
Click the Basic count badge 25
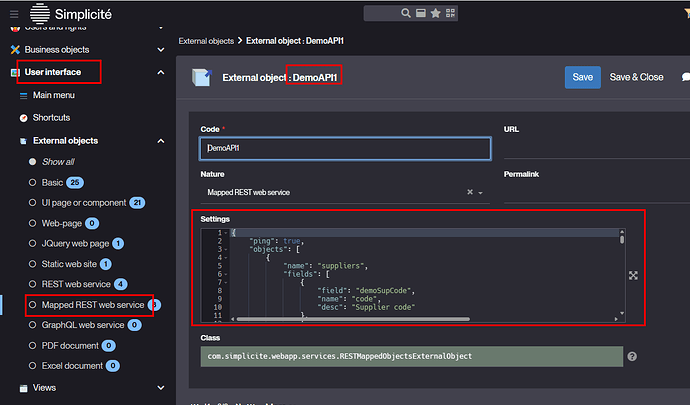pyautogui.click(x=75, y=183)
